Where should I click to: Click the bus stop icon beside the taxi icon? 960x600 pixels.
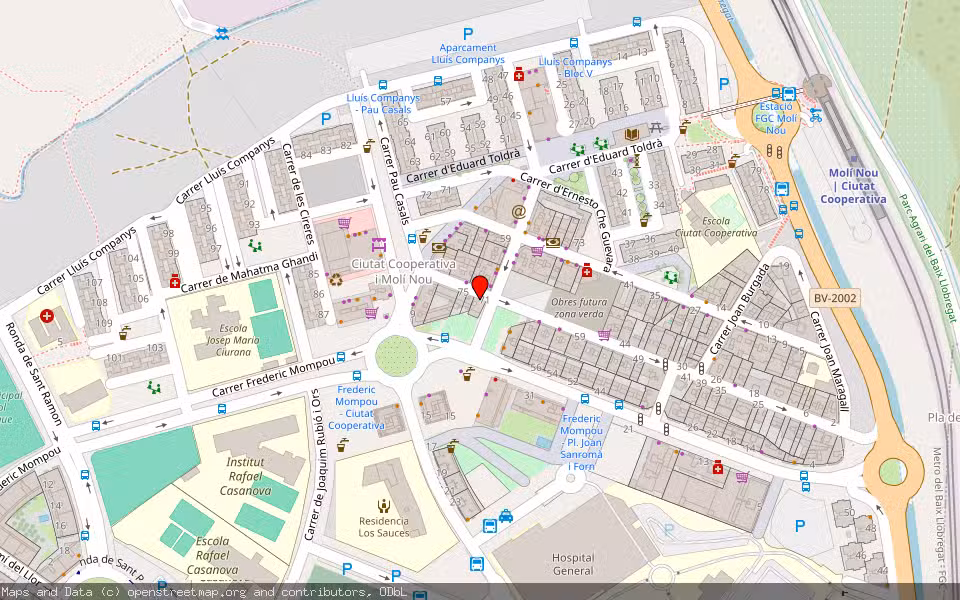(490, 526)
